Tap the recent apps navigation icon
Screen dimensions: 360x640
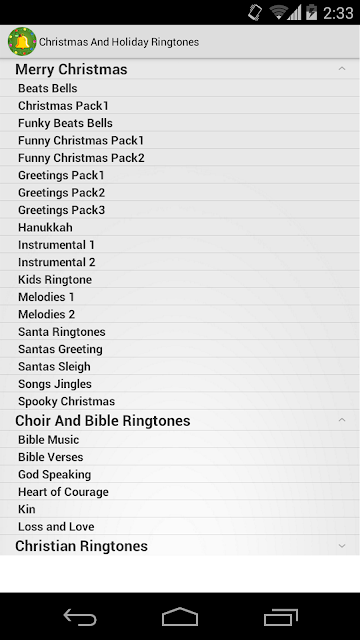(280, 617)
